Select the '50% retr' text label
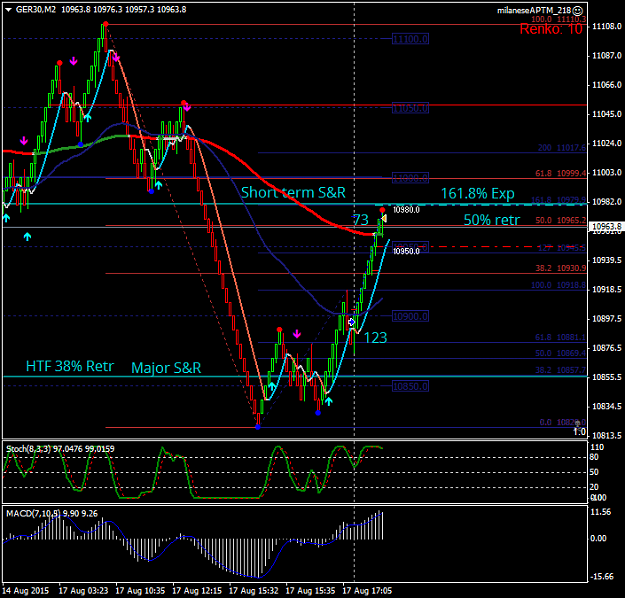The image size is (625, 598). (x=492, y=220)
